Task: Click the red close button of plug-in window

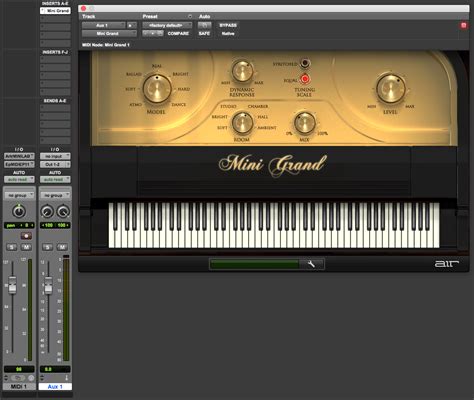Action: coord(84,8)
